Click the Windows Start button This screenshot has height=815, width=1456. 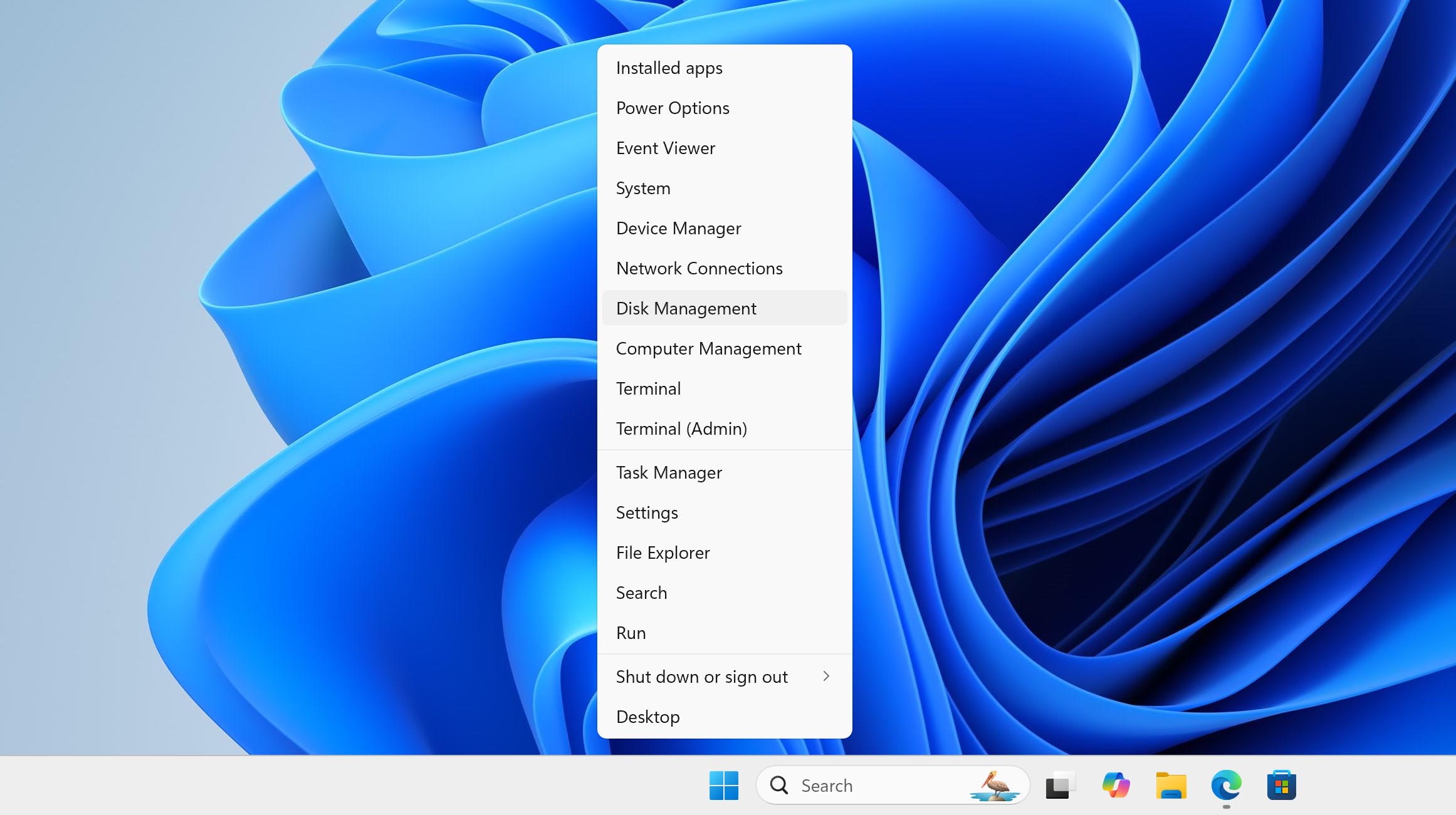724,785
